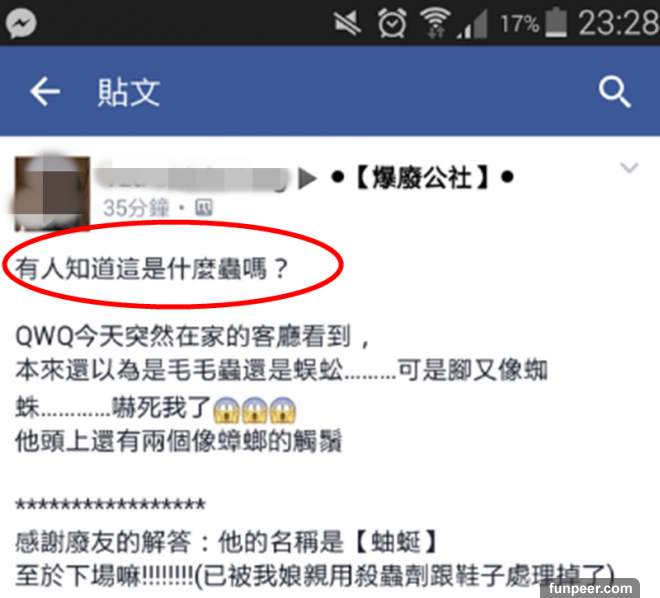Image resolution: width=660 pixels, height=598 pixels.
Task: Tap the alarm clock status icon
Action: coord(392,23)
